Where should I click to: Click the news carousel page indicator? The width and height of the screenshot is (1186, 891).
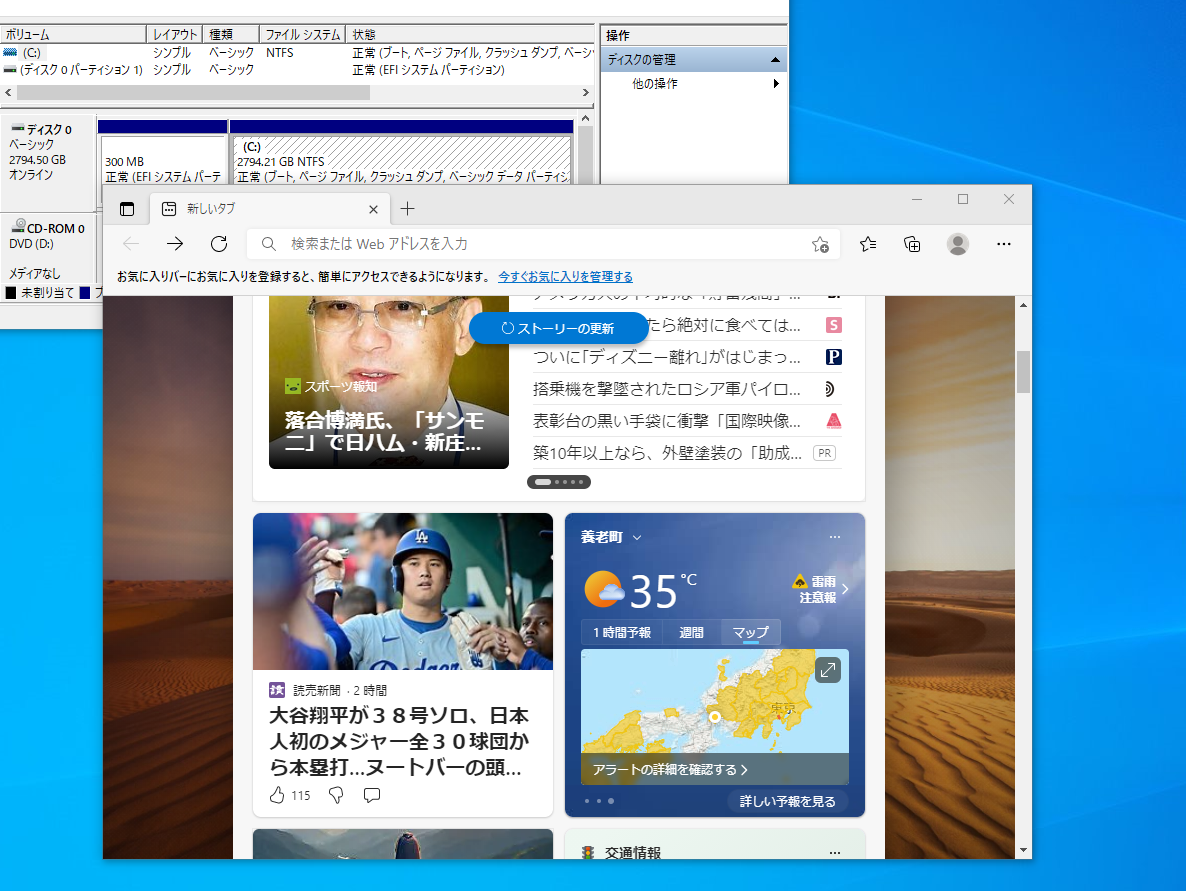[559, 482]
